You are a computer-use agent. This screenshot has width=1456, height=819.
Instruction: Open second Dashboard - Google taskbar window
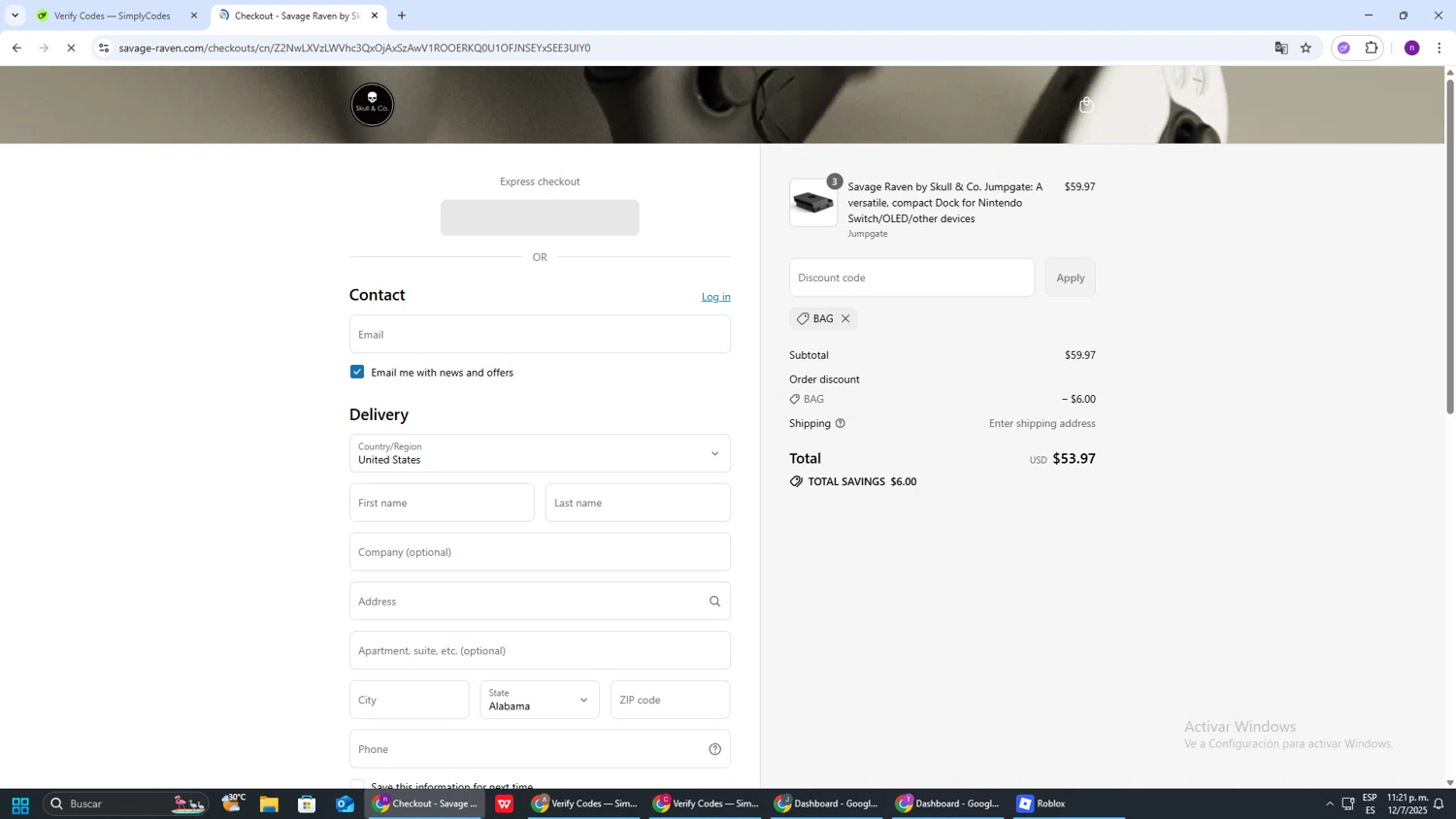948,804
